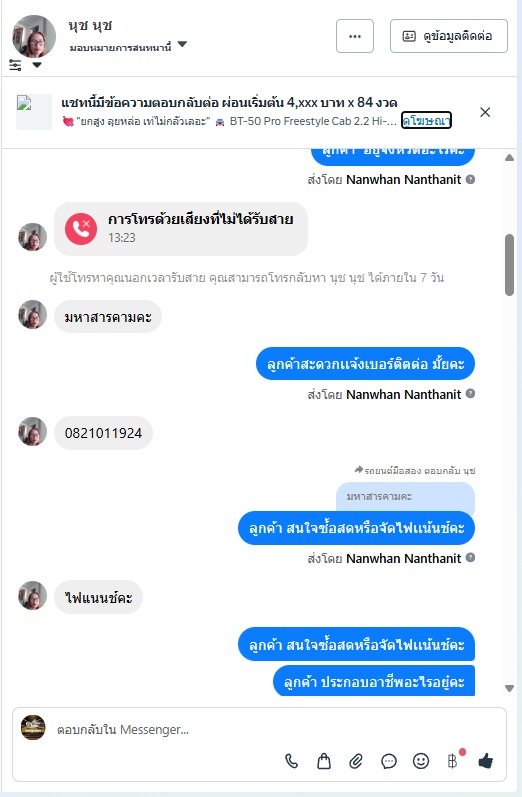This screenshot has width=522, height=797.
Task: Start a voice call from the phone icon
Action: point(291,761)
